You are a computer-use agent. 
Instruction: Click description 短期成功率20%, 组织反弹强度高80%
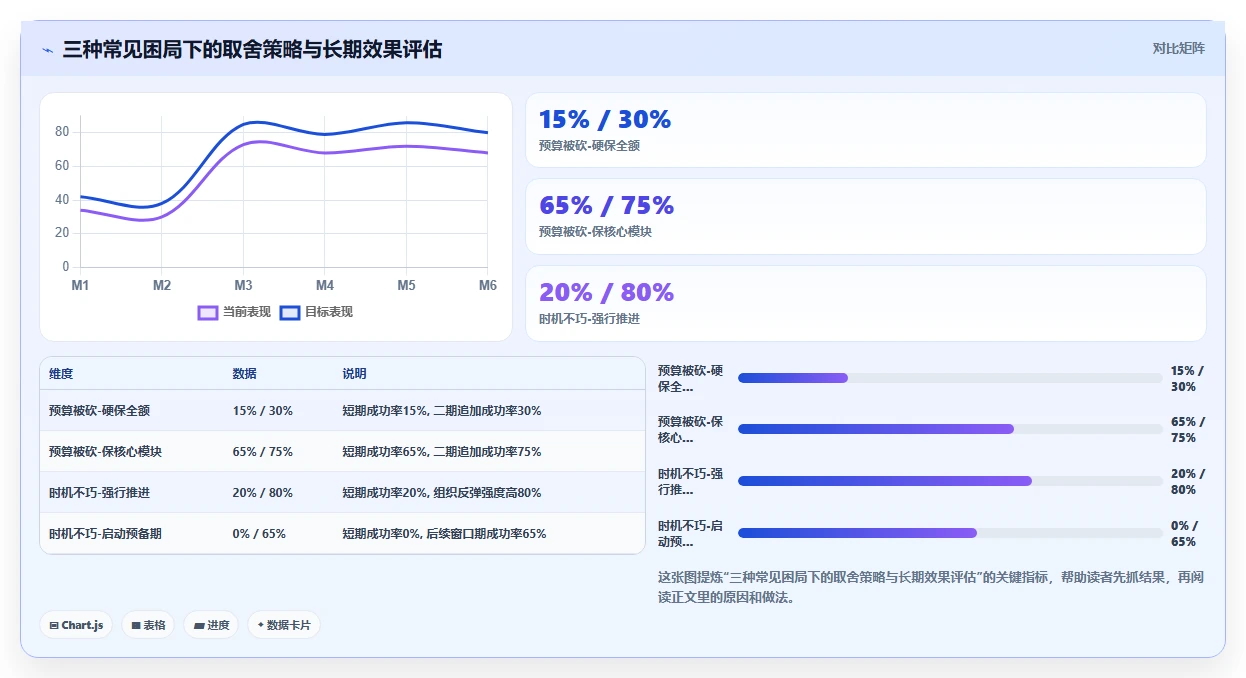[x=442, y=493]
